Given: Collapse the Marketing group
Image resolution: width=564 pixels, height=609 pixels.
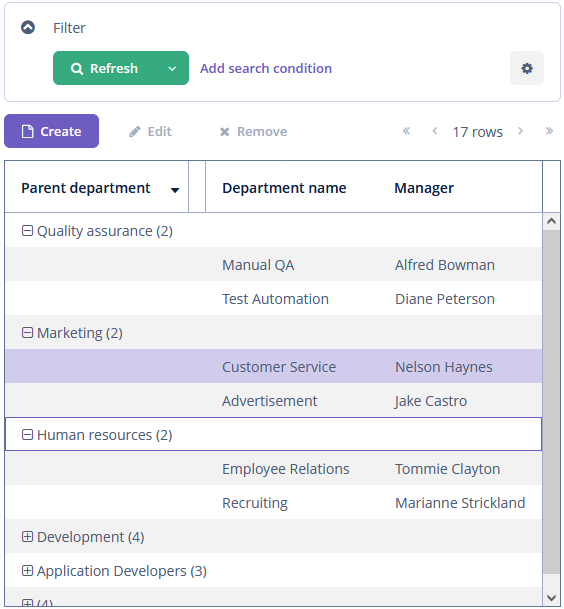Looking at the screenshot, I should tap(27, 333).
